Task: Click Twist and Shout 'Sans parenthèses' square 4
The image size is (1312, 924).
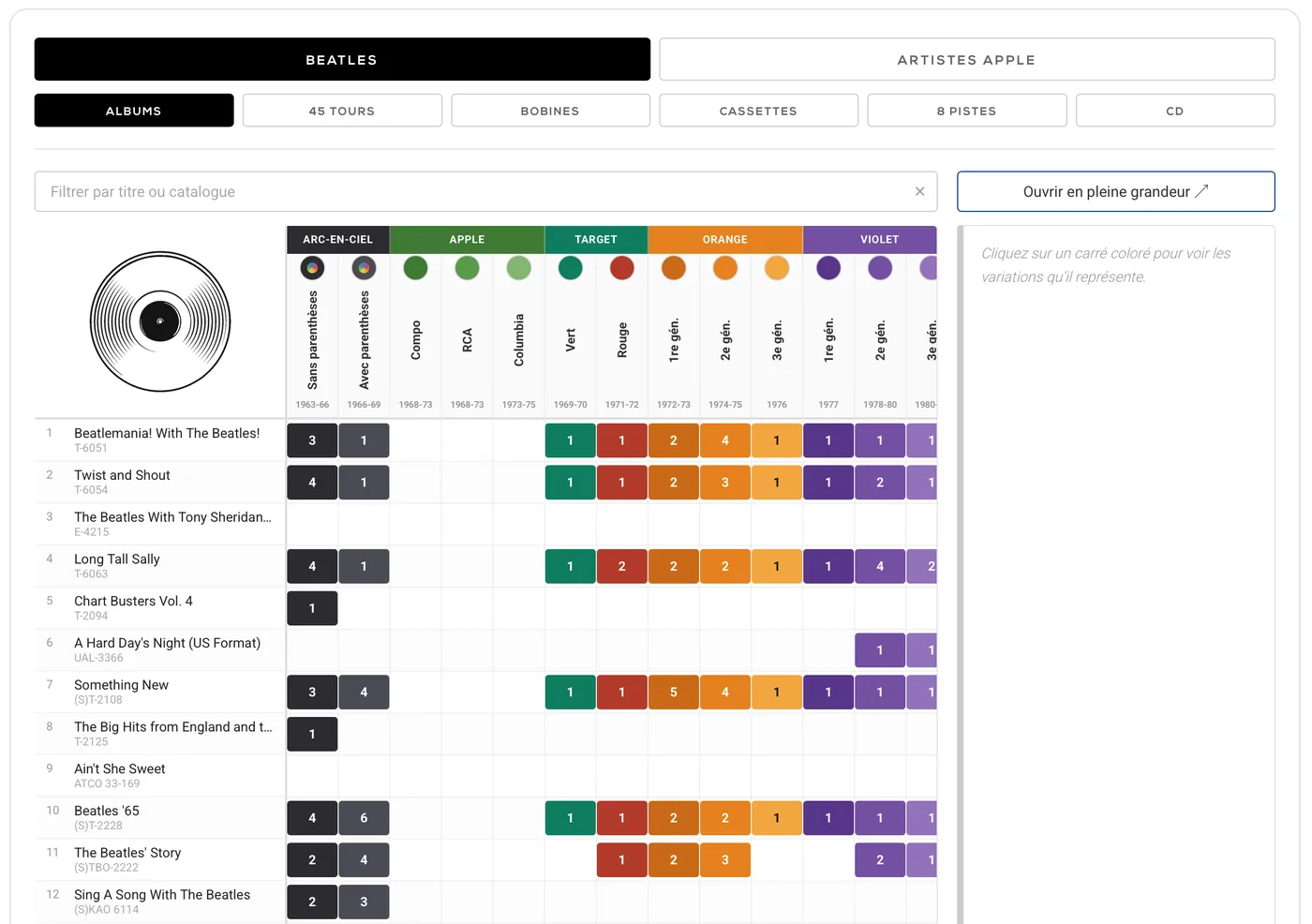Action: pyautogui.click(x=312, y=483)
